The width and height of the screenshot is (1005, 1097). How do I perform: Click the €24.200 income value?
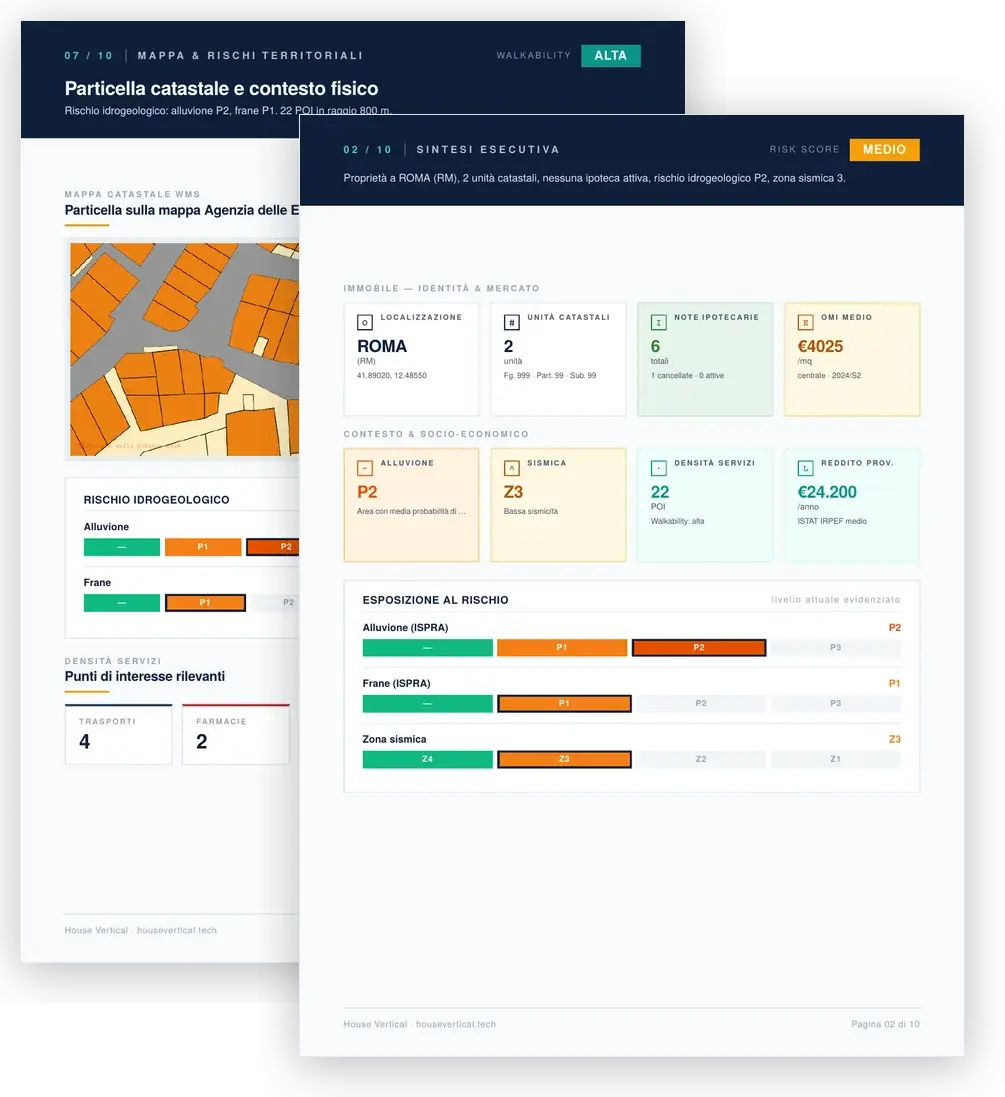[827, 492]
